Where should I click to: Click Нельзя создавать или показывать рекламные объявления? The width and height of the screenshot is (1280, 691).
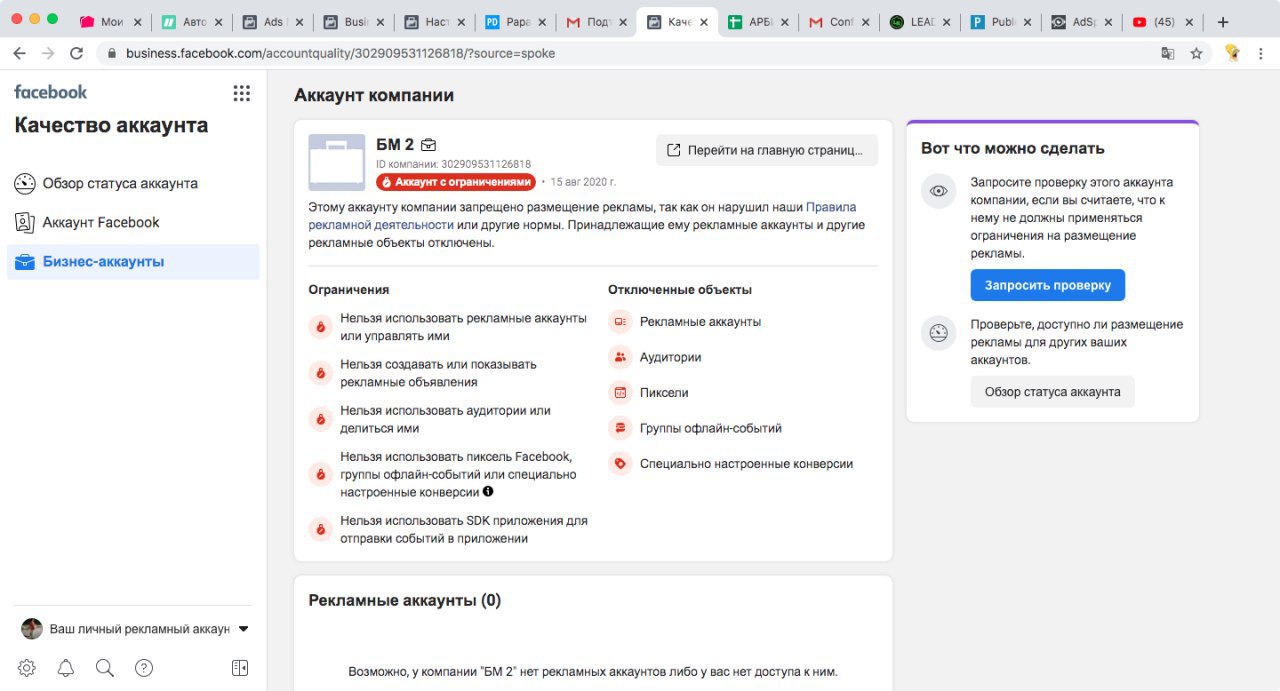coord(438,373)
